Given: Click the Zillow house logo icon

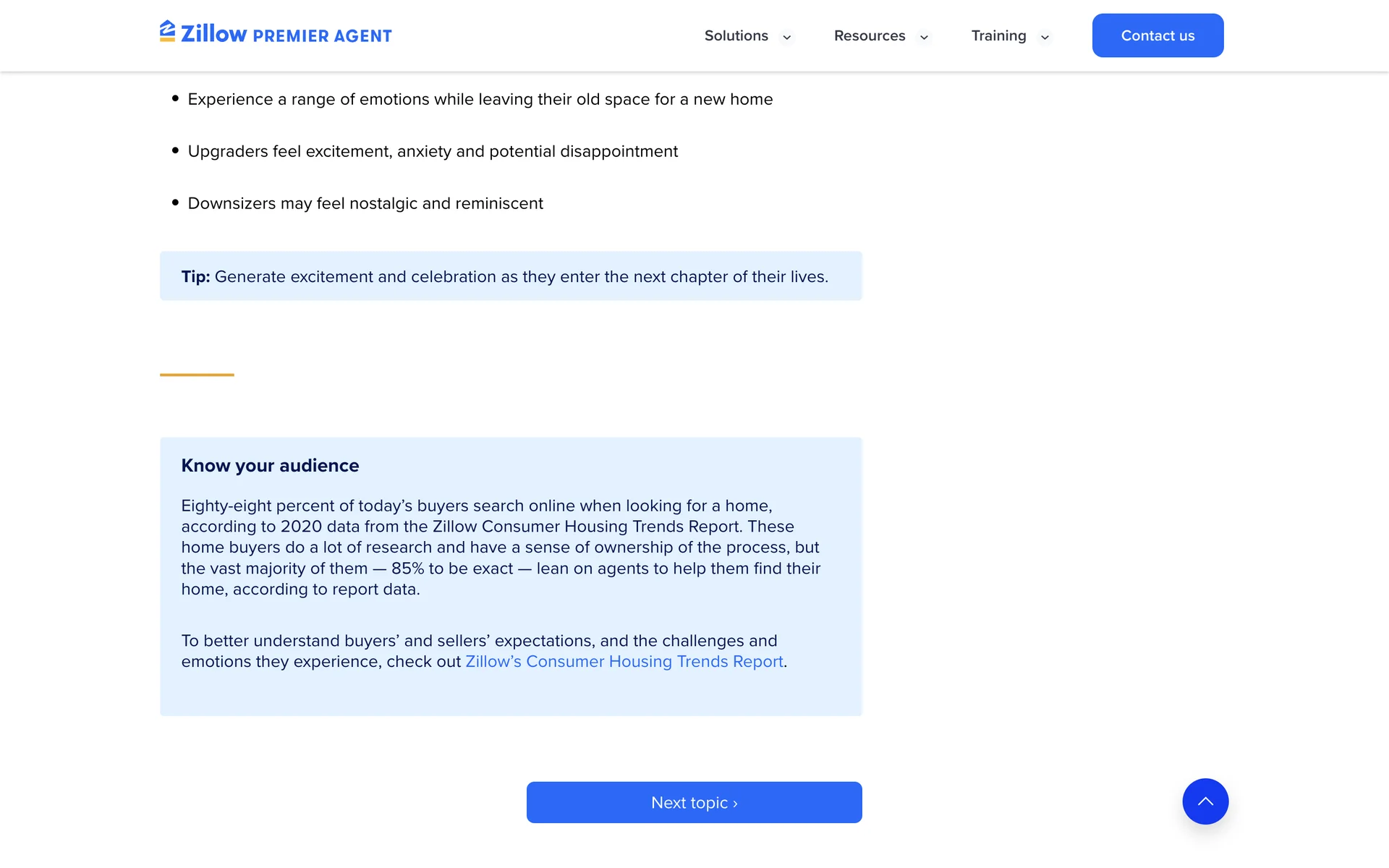Looking at the screenshot, I should pyautogui.click(x=167, y=31).
